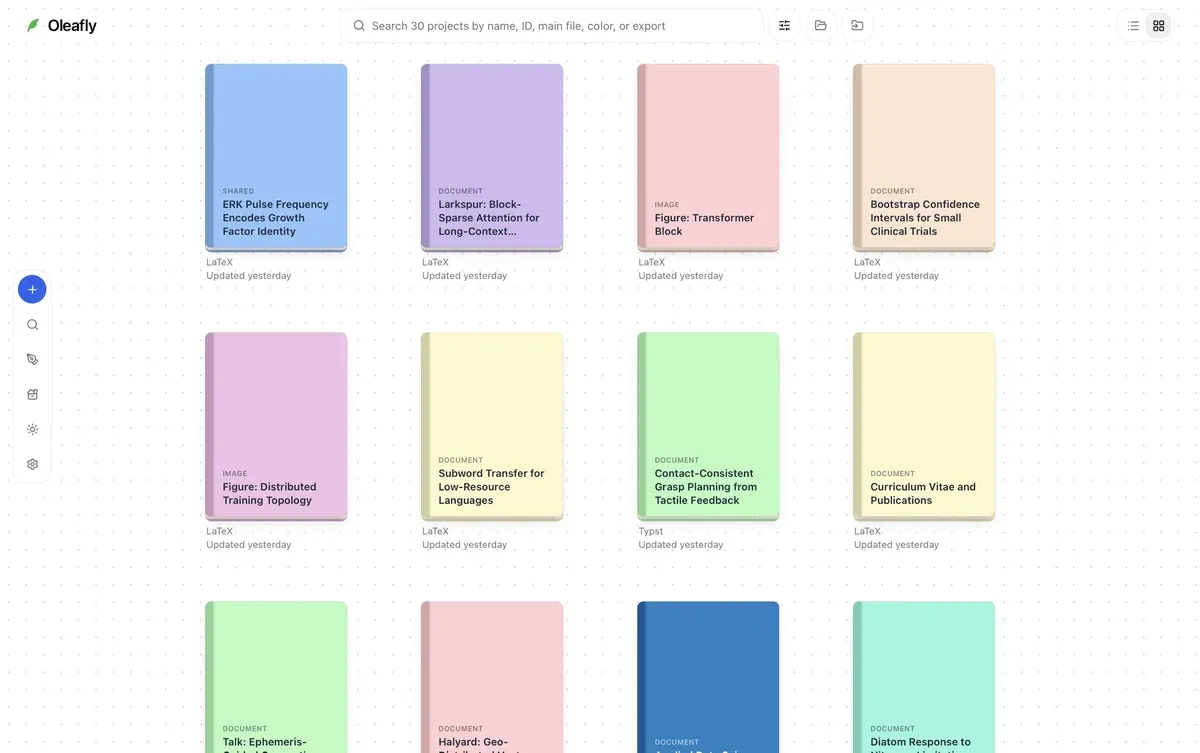Click the Oleafly brand name text
Viewport: 1200px width, 753px height.
point(72,26)
